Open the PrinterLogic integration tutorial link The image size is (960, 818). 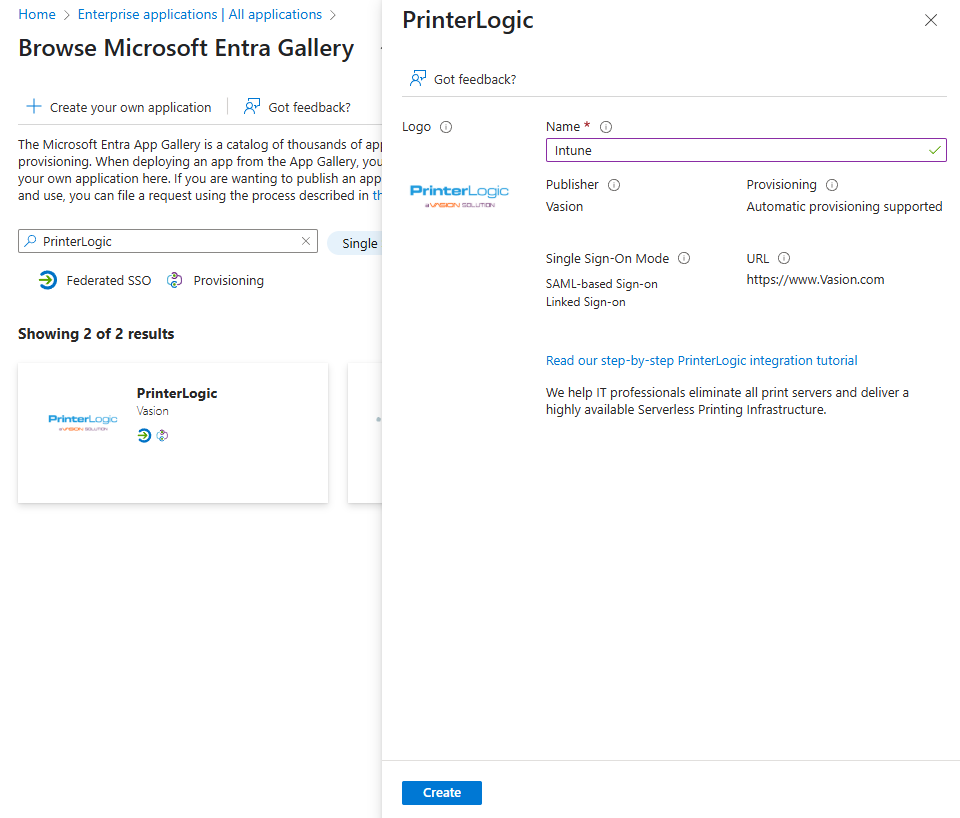702,361
